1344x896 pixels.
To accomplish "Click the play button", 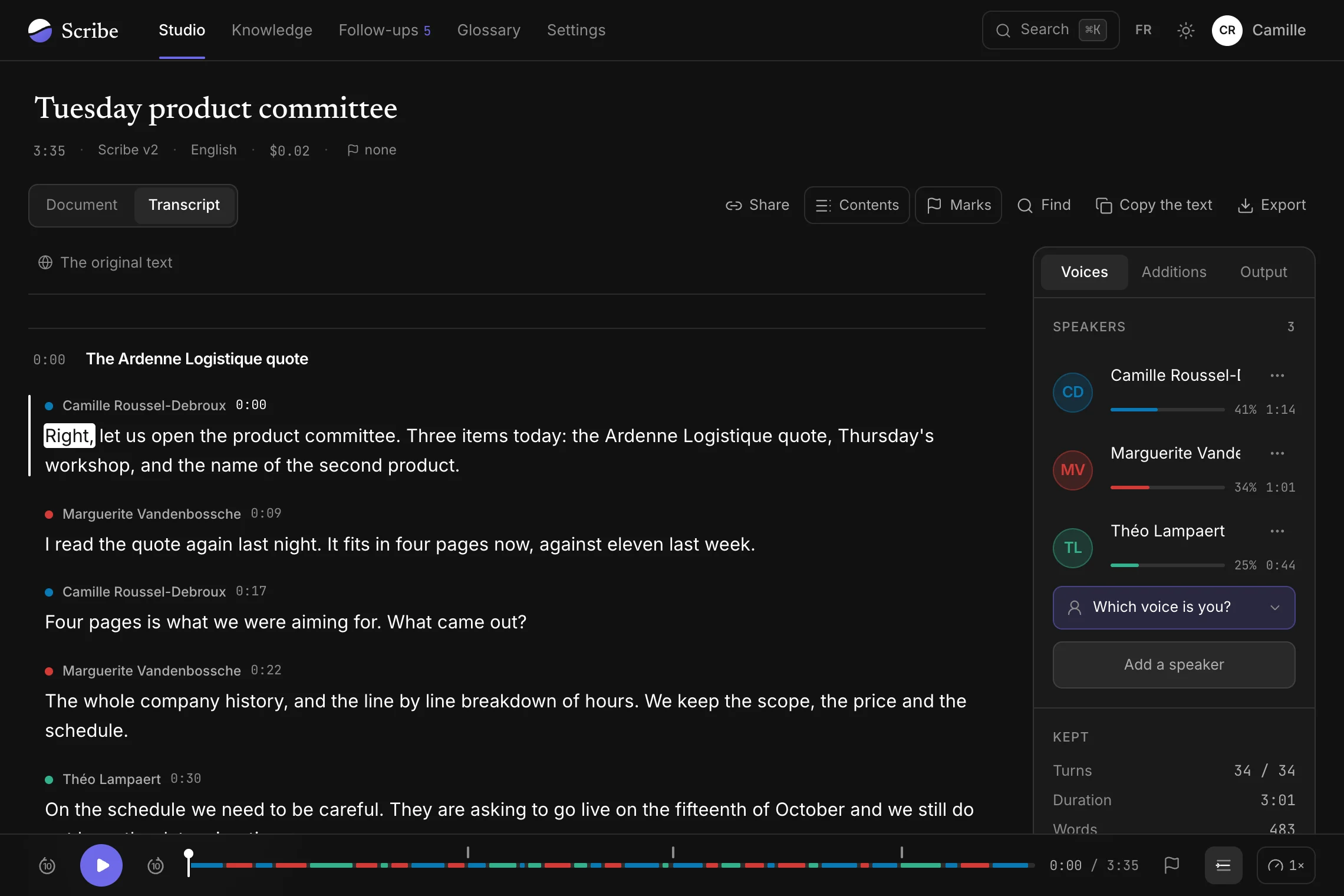I will (x=101, y=865).
